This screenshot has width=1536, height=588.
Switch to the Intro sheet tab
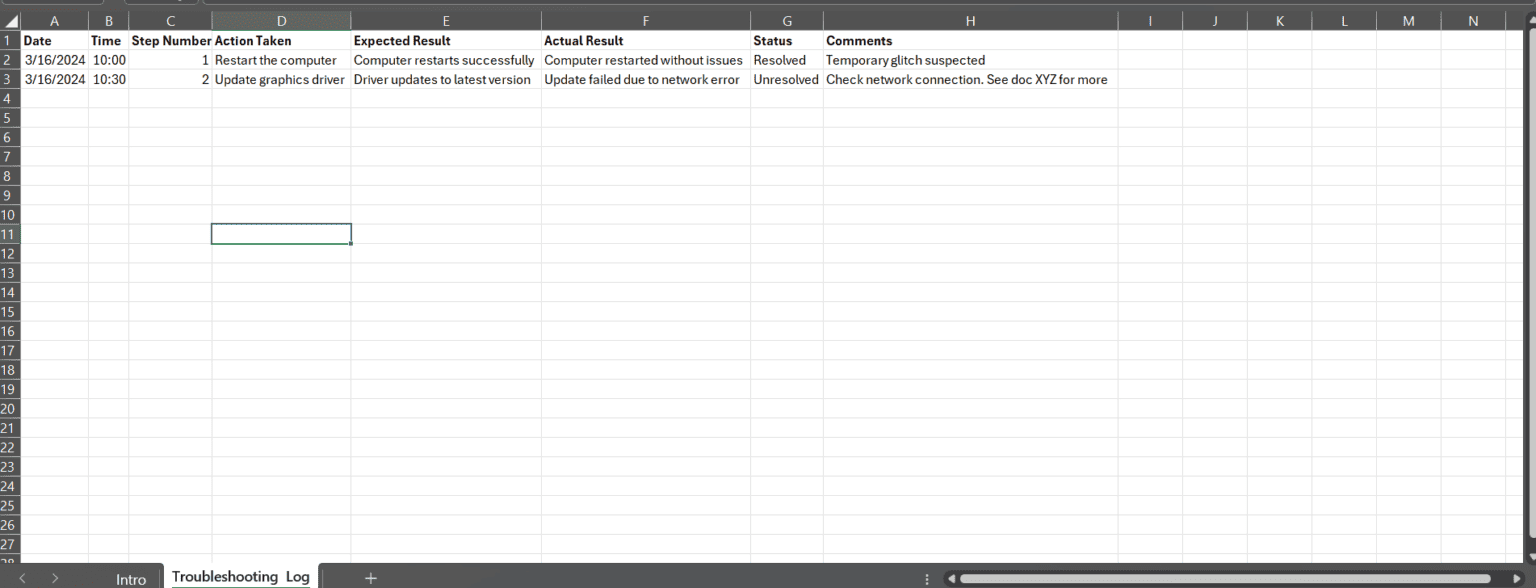[x=131, y=579]
